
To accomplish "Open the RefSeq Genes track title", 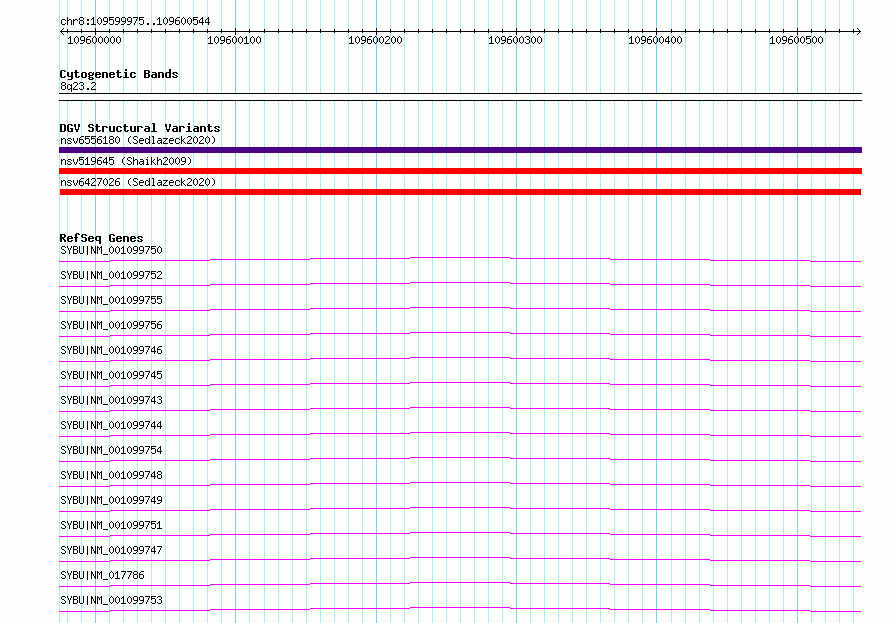I will [x=101, y=238].
